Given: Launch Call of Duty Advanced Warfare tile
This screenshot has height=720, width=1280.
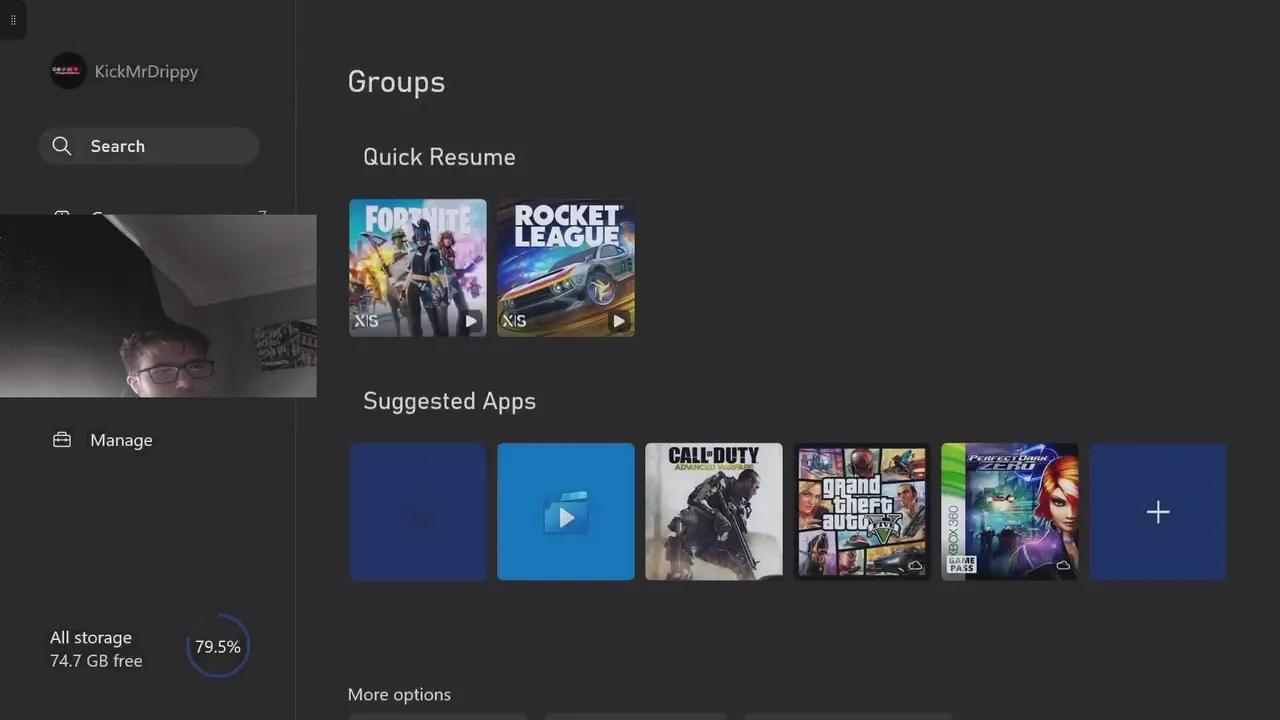Looking at the screenshot, I should tap(713, 511).
